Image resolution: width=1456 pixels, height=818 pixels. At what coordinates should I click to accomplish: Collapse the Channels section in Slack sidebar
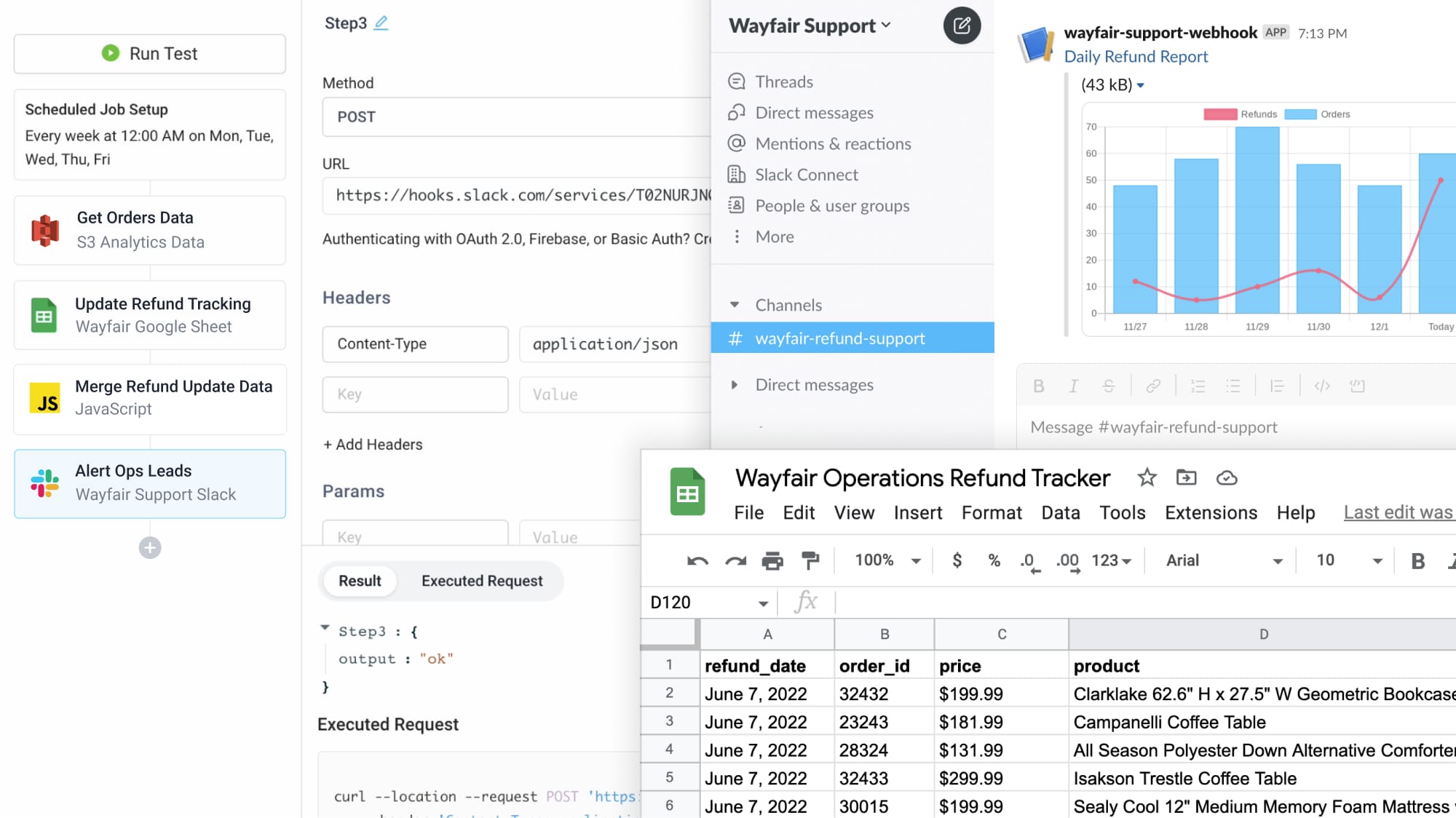pyautogui.click(x=735, y=305)
